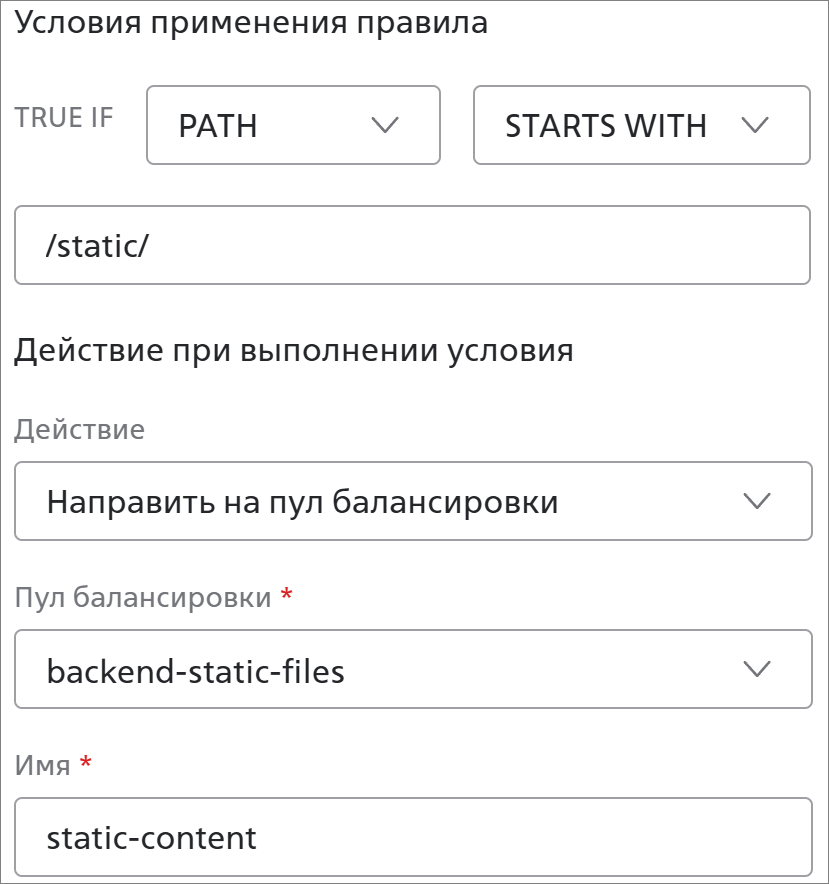Open the STARTS WITH operator dropdown
Viewport: 829px width, 884px height.
coord(640,125)
